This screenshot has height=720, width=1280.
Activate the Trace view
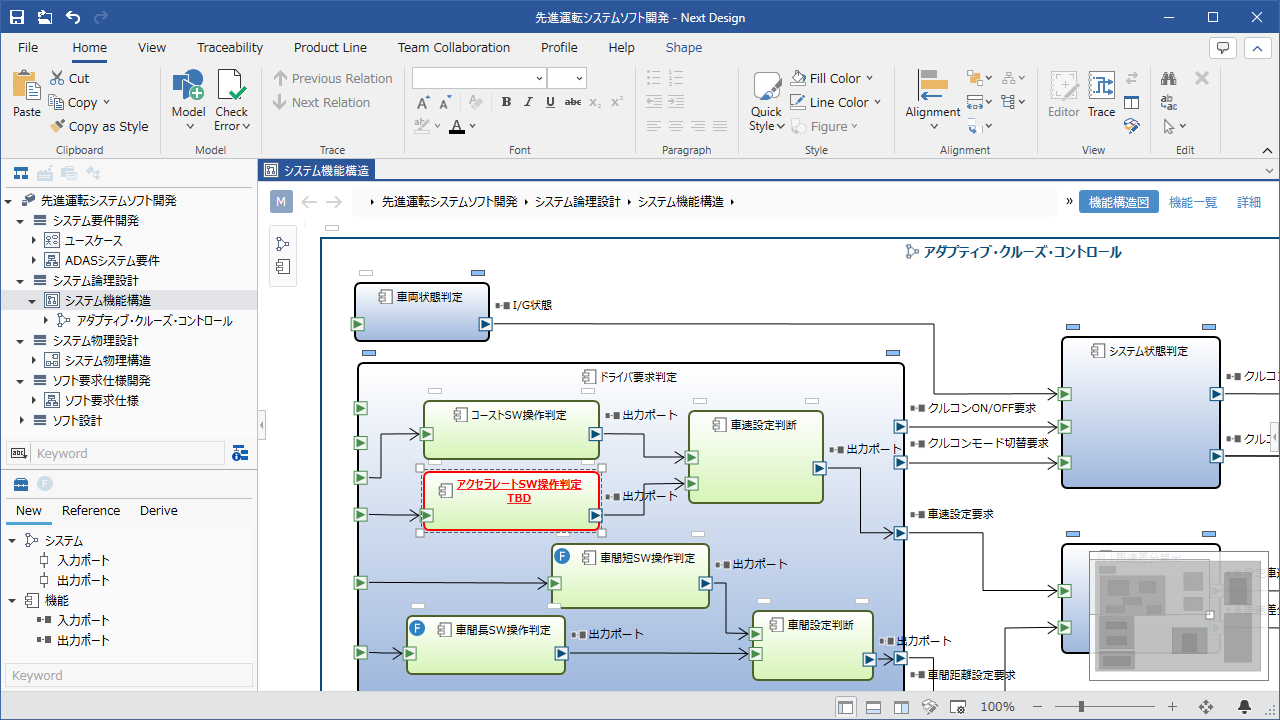click(1101, 95)
